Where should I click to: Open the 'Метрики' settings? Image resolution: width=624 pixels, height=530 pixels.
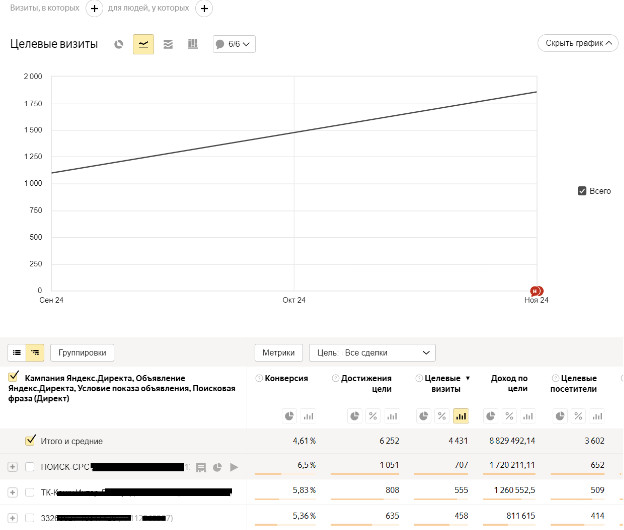279,353
